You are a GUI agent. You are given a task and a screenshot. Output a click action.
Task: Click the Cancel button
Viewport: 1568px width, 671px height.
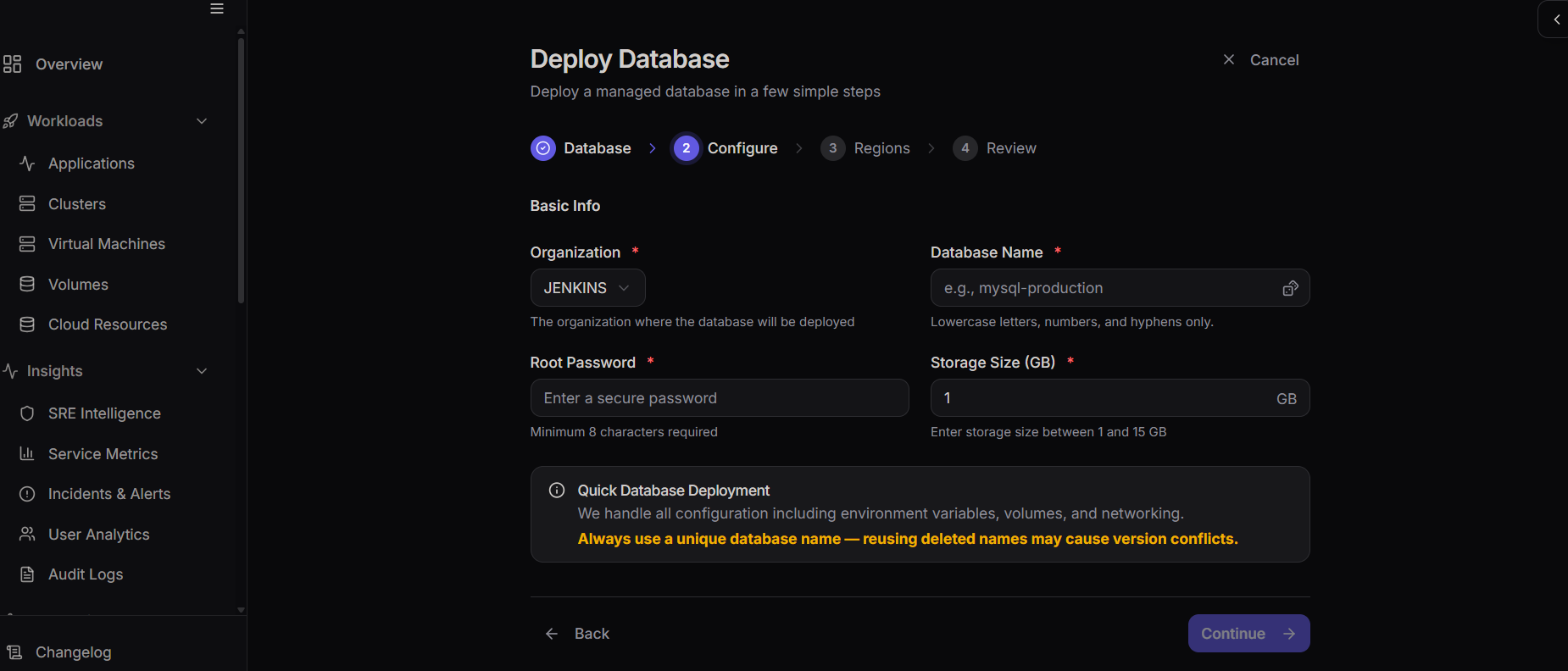click(x=1260, y=59)
